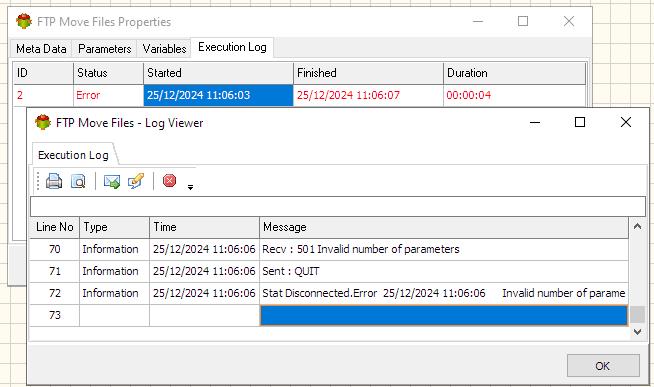The width and height of the screenshot is (654, 387).
Task: Click the email log icon with green arrow
Action: point(112,181)
